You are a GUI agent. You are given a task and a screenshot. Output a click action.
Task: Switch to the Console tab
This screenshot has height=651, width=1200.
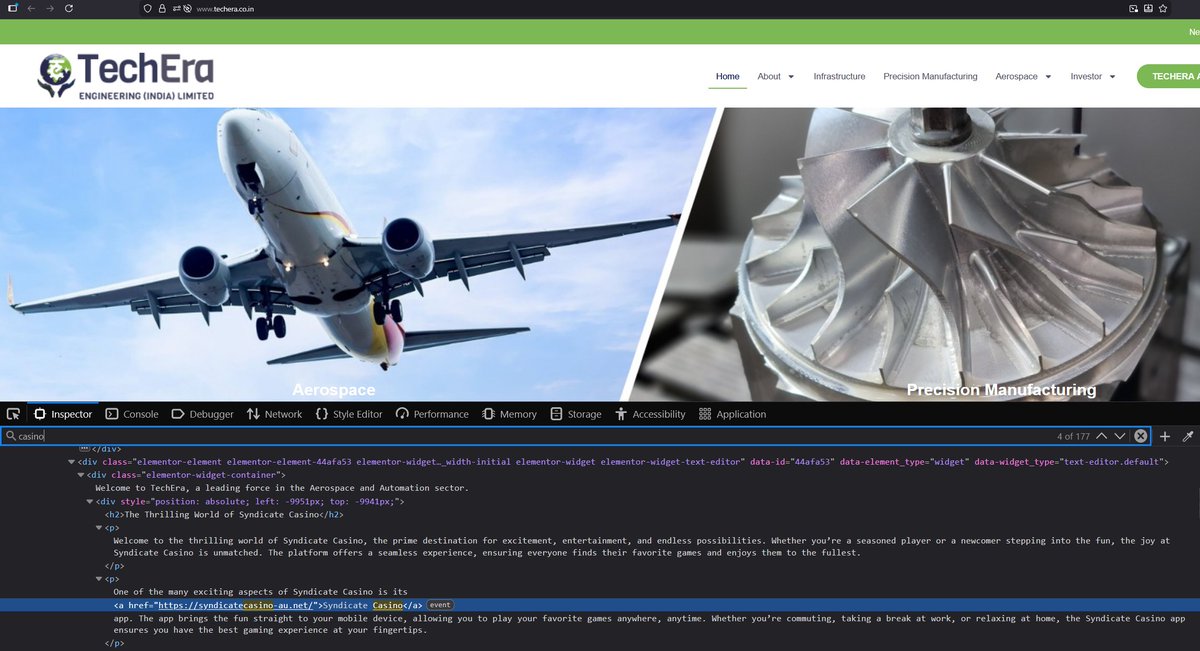(x=132, y=414)
